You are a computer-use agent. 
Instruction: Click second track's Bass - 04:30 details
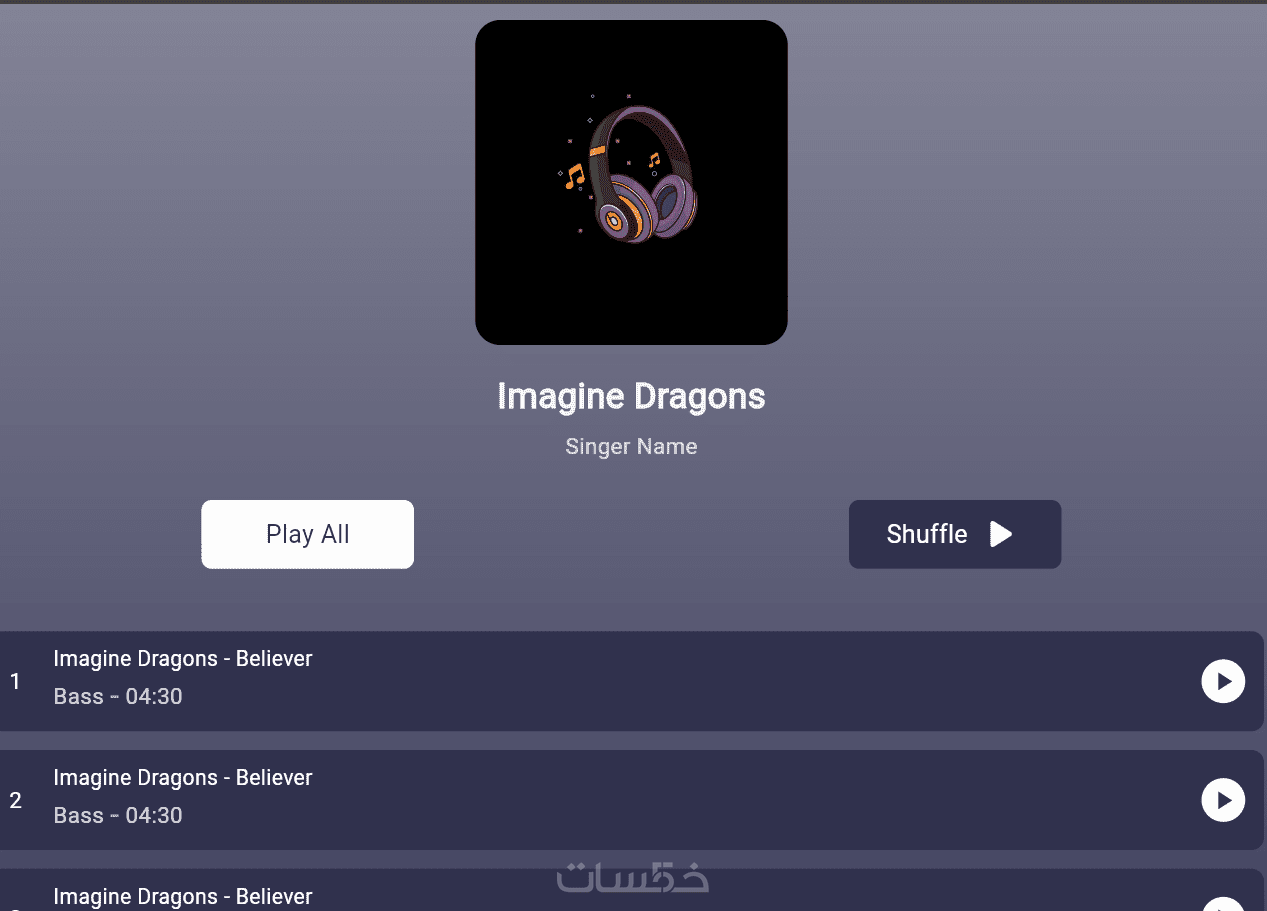click(x=118, y=815)
